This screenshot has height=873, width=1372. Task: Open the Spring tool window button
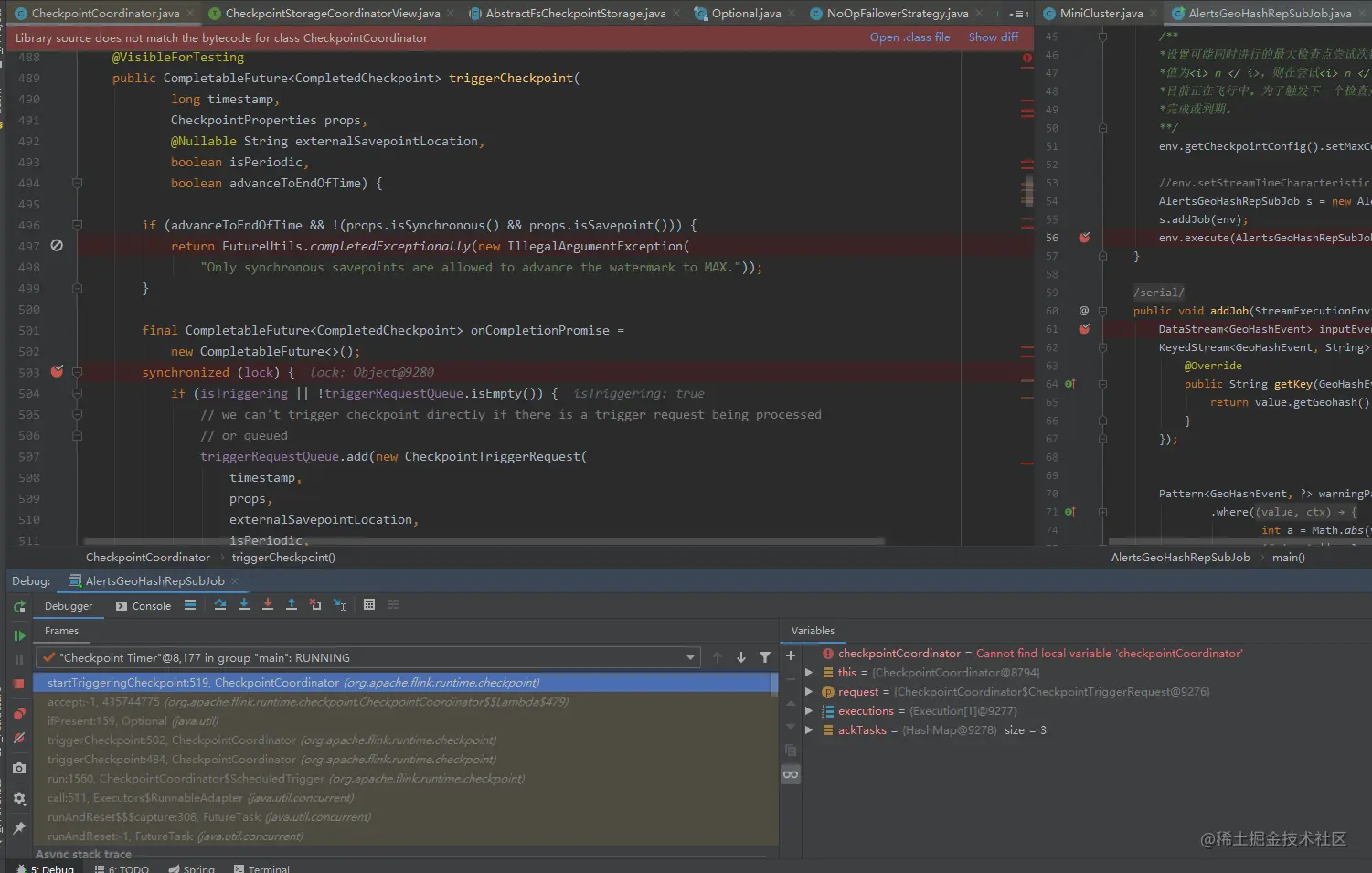click(x=192, y=868)
